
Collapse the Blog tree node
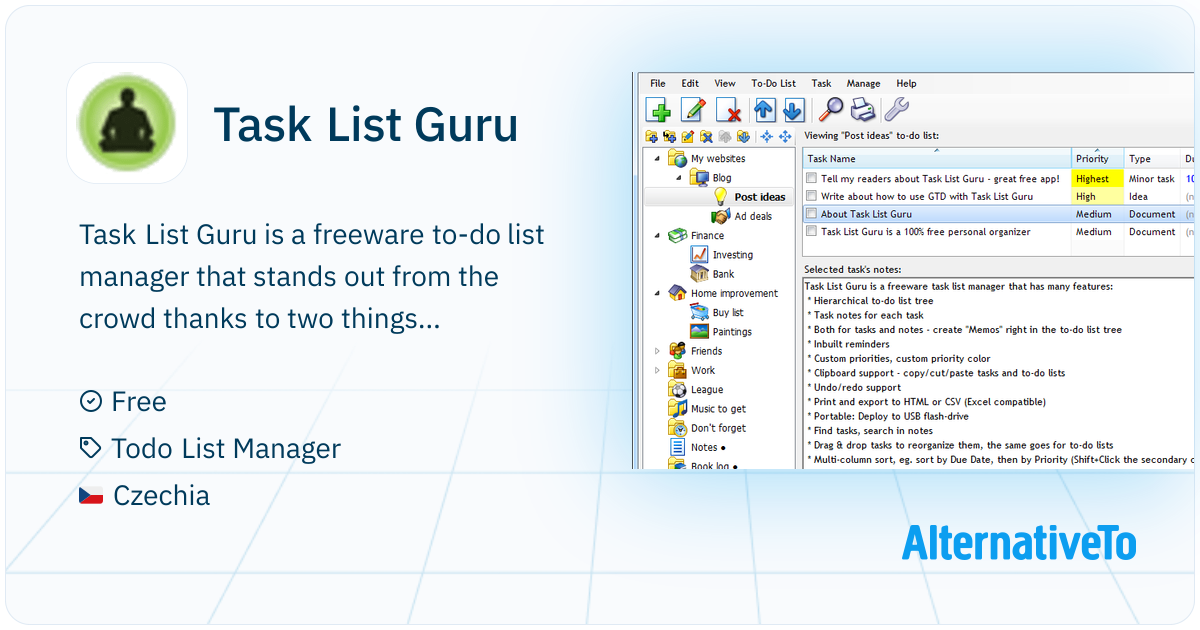[x=679, y=178]
